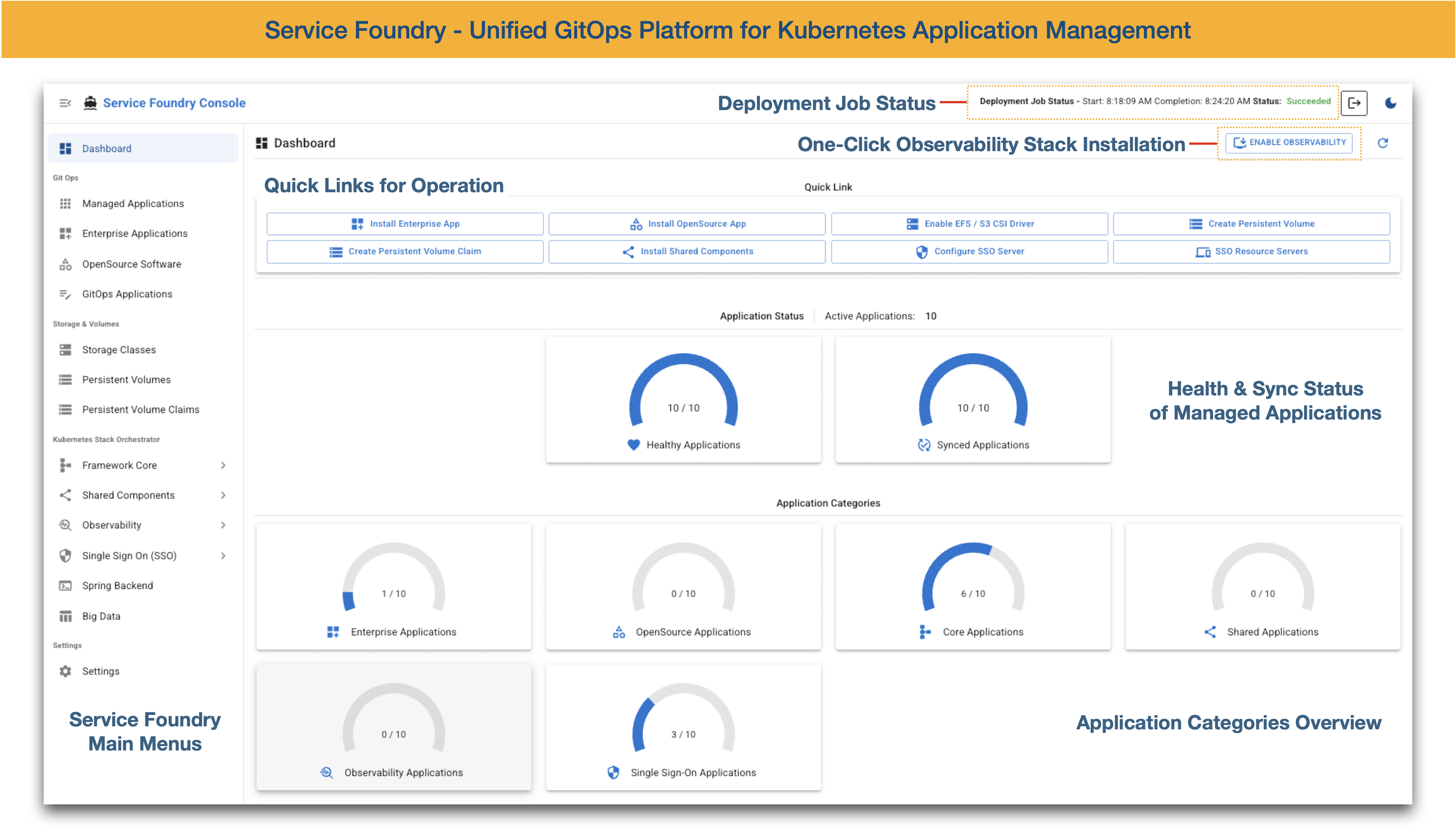Collapse the sidebar with the hamburger toggle
Viewport: 1456px width, 827px height.
65,103
